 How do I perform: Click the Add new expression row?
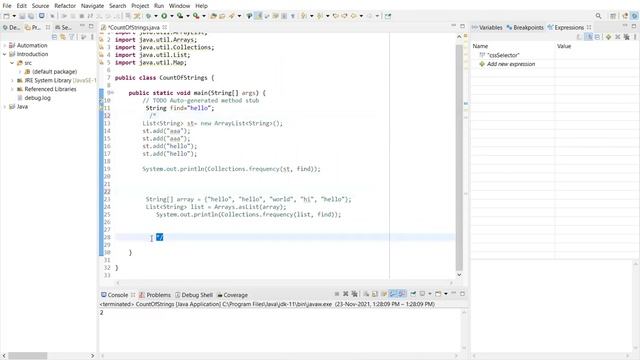click(x=511, y=64)
